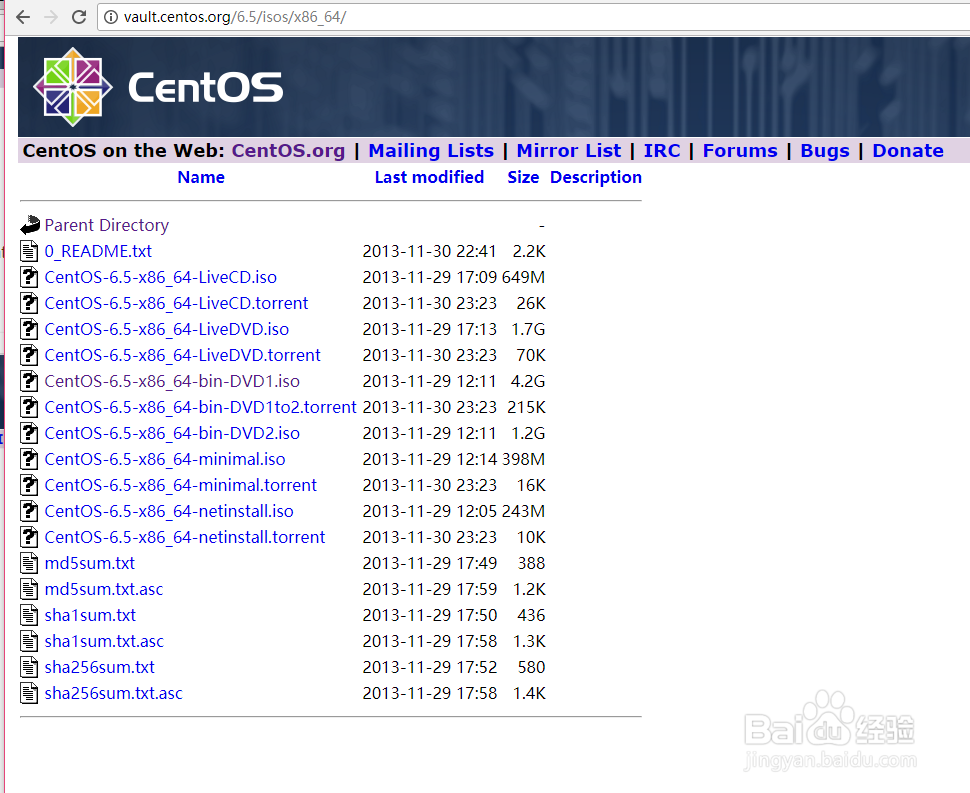Go to Parent Directory
This screenshot has height=793, width=970.
point(106,225)
